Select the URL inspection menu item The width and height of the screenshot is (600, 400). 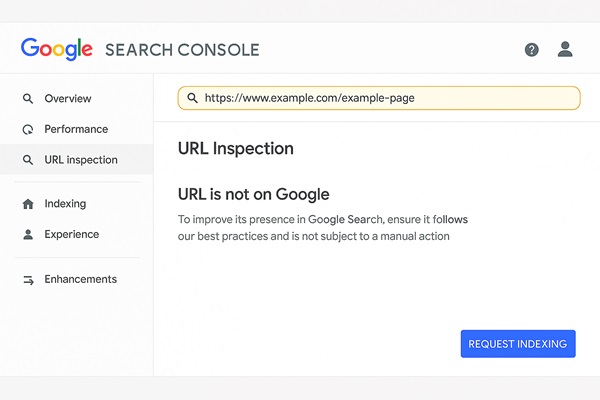point(81,160)
